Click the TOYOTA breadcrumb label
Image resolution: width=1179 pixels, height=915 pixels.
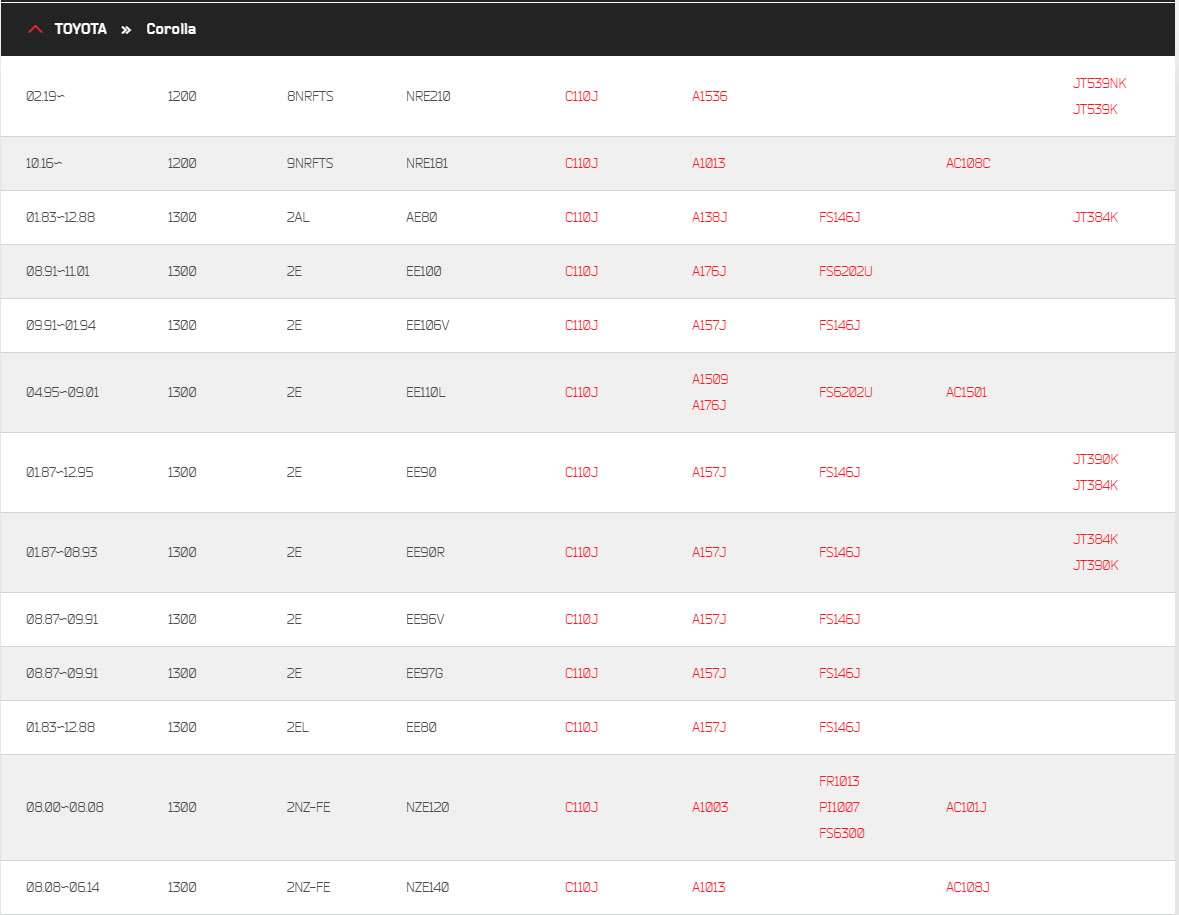click(80, 29)
